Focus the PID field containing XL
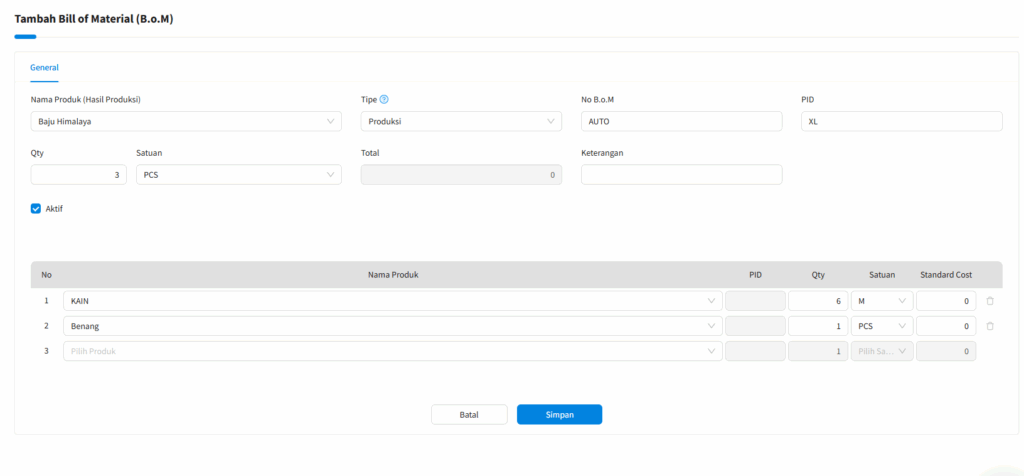The height and width of the screenshot is (476, 1024). click(x=901, y=121)
